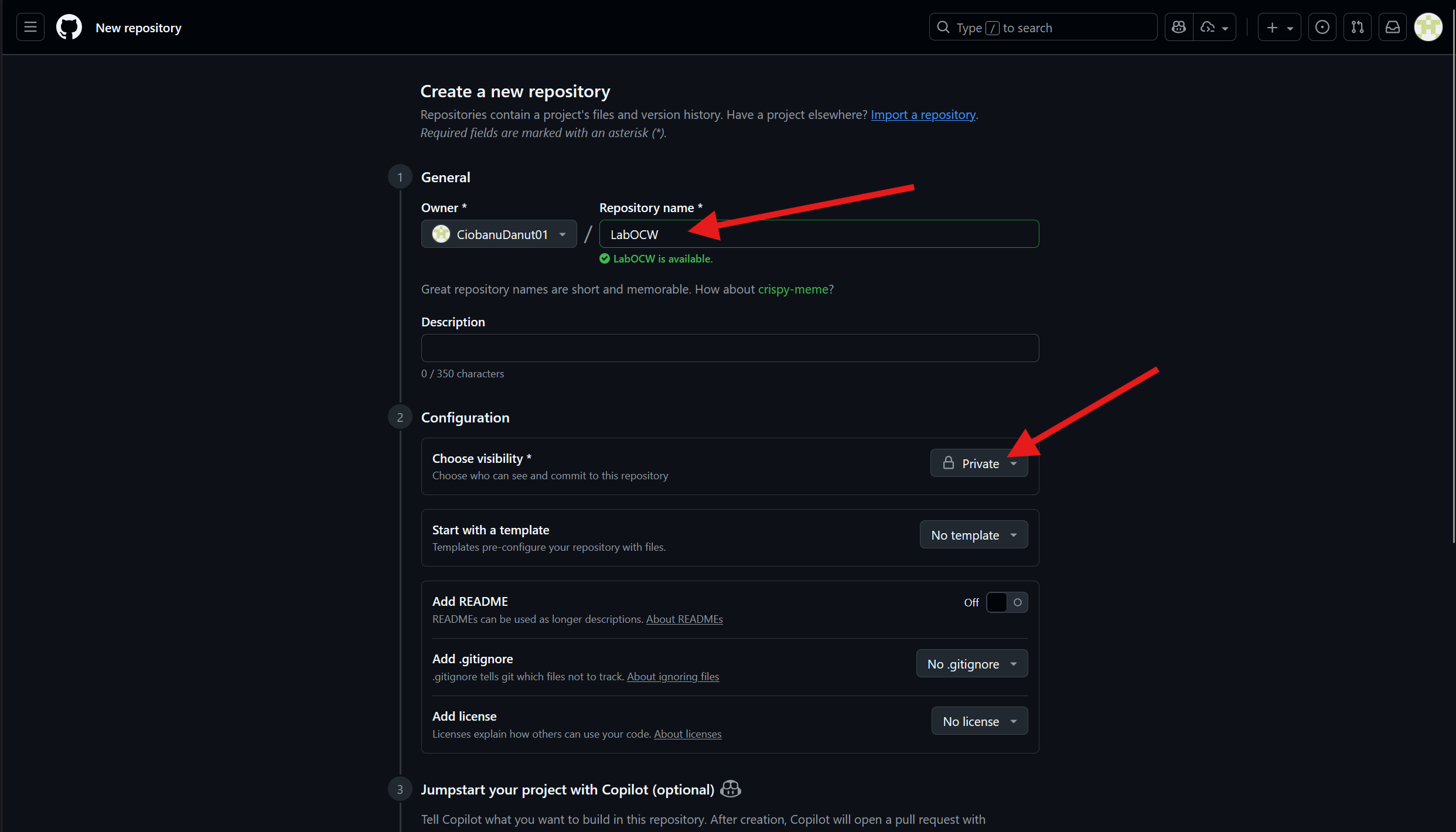The height and width of the screenshot is (832, 1456).
Task: Open the issues icon in header
Action: tap(1322, 28)
